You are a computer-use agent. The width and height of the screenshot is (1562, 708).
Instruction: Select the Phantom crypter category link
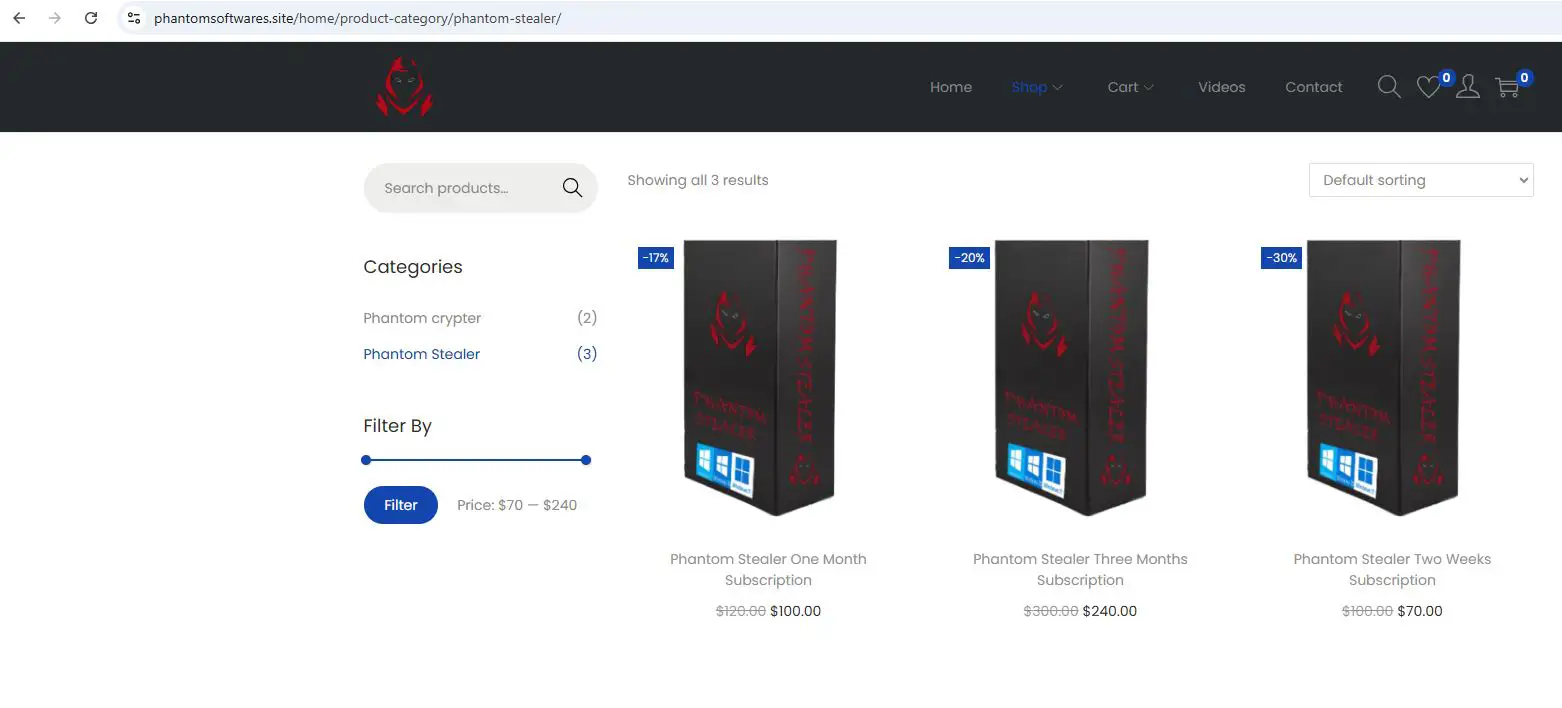point(422,318)
